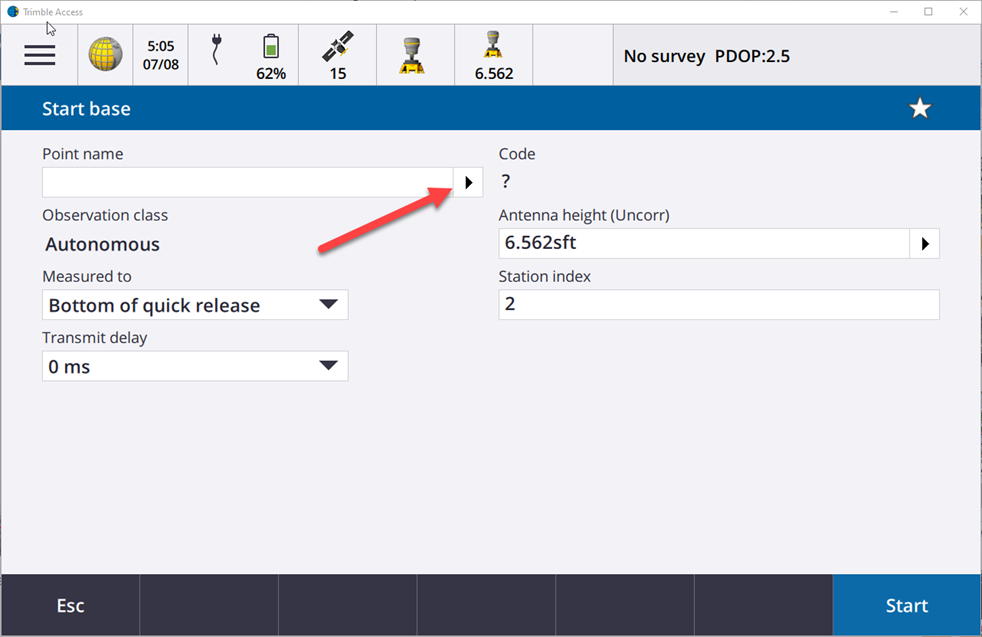Click the Station index field
The width and height of the screenshot is (982, 637).
tap(718, 304)
